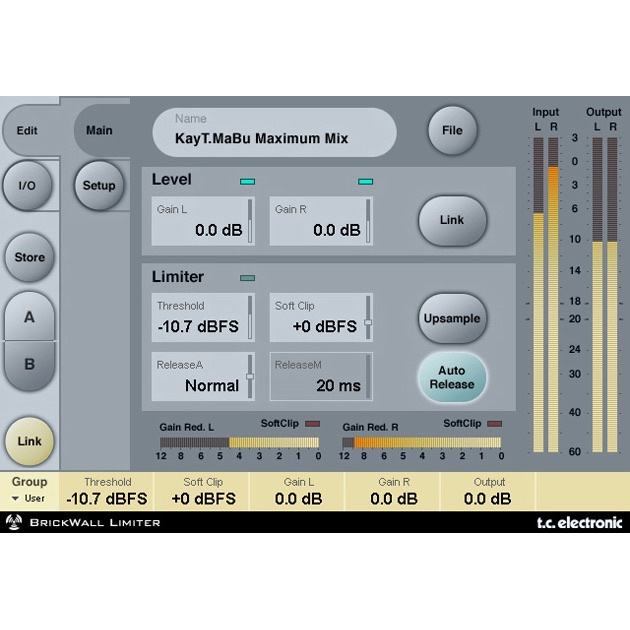The height and width of the screenshot is (630, 630).
Task: Click the Gain R 0.0 dB value
Action: coord(337,230)
